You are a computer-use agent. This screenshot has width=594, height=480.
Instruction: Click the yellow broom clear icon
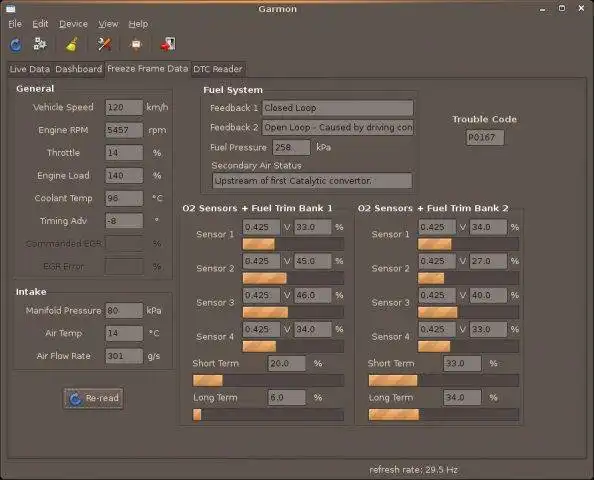click(72, 44)
